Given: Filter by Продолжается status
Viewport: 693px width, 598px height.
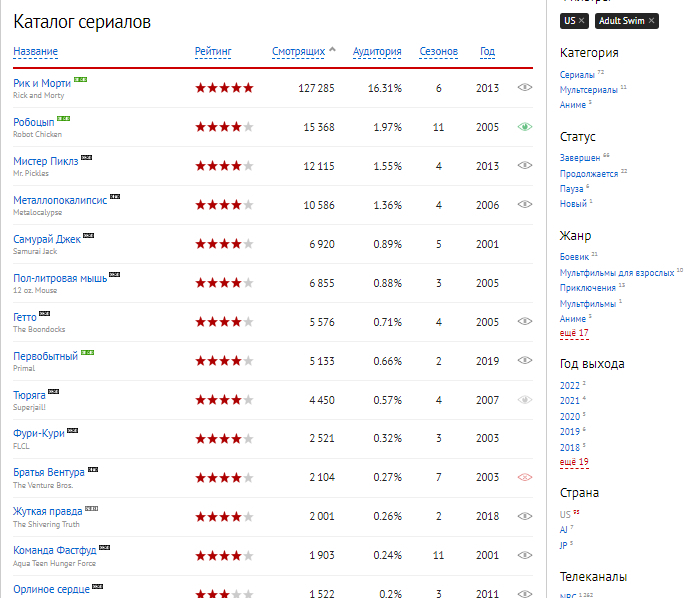Looking at the screenshot, I should pos(589,174).
